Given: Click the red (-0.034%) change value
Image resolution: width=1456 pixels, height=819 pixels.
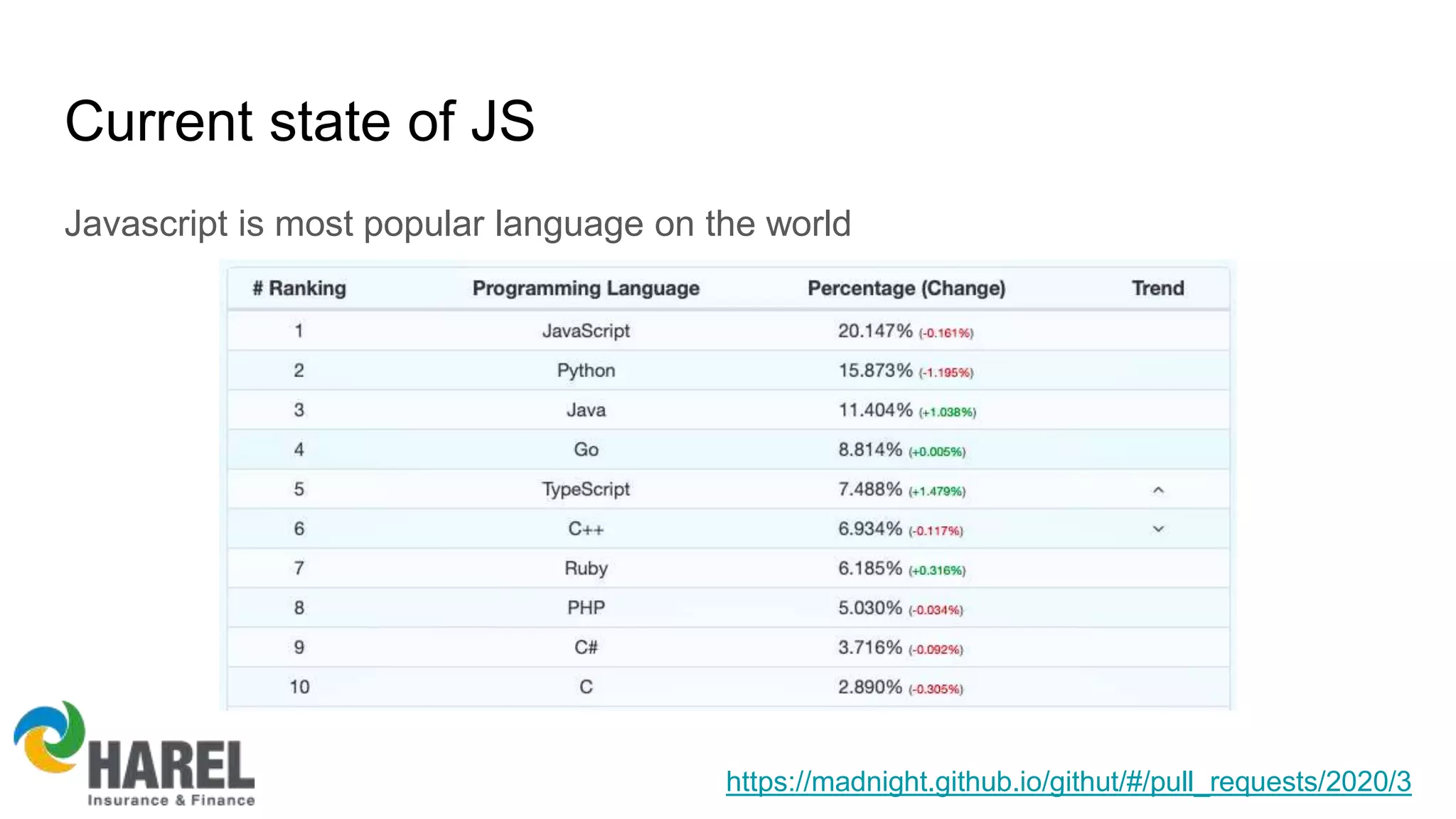Looking at the screenshot, I should coord(936,610).
